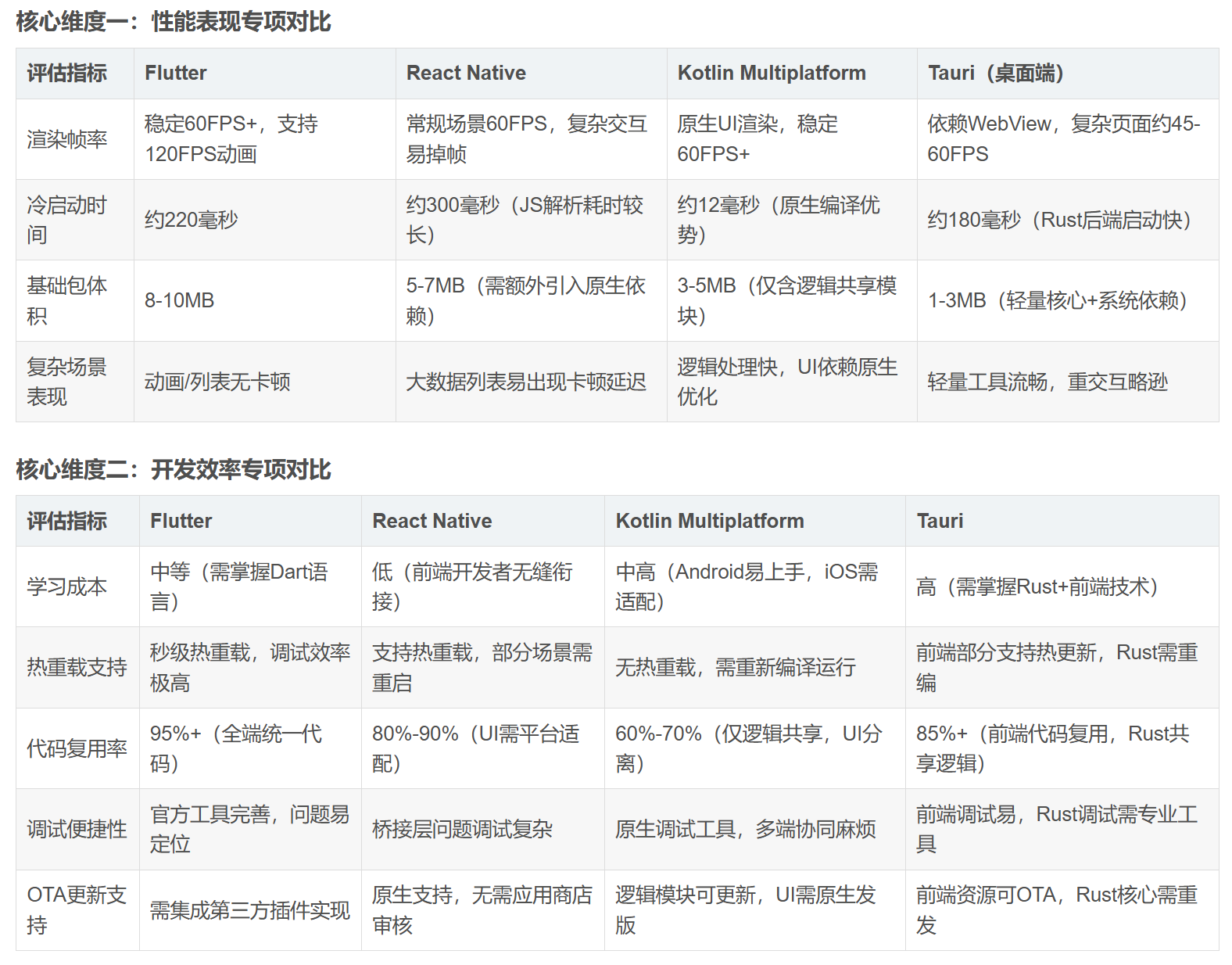Click cell 约180毫秒（Rust后端启动快）
1232x965 pixels.
pyautogui.click(x=1067, y=220)
